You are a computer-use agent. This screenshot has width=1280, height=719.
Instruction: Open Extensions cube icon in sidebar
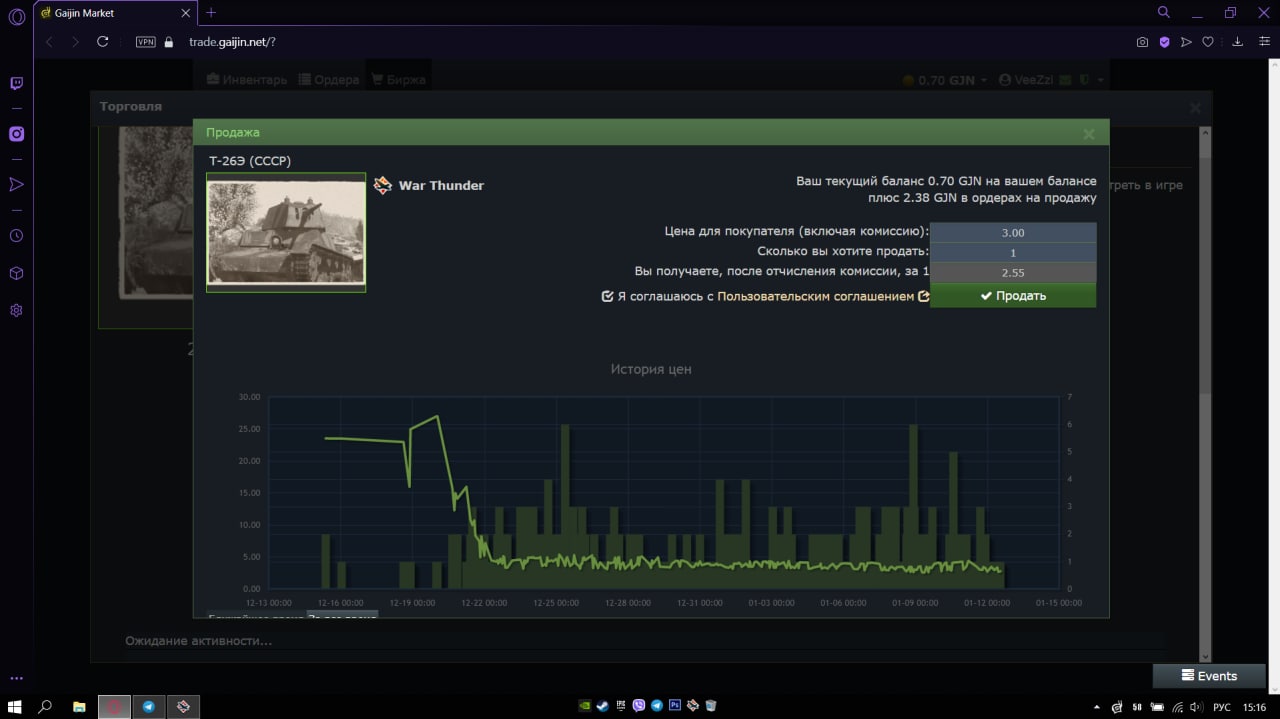point(16,273)
